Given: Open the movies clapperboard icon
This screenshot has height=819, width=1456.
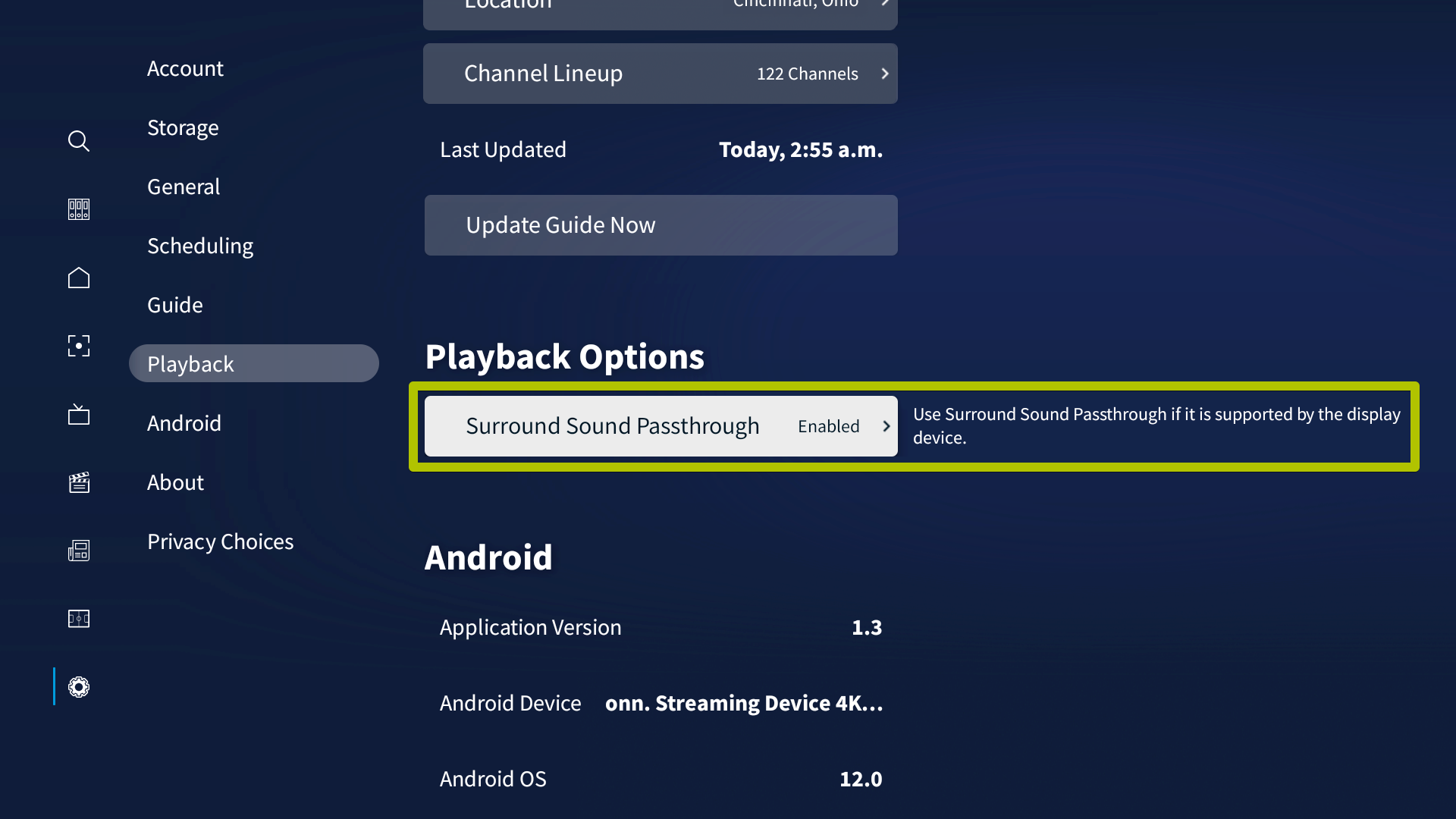Looking at the screenshot, I should [x=79, y=482].
